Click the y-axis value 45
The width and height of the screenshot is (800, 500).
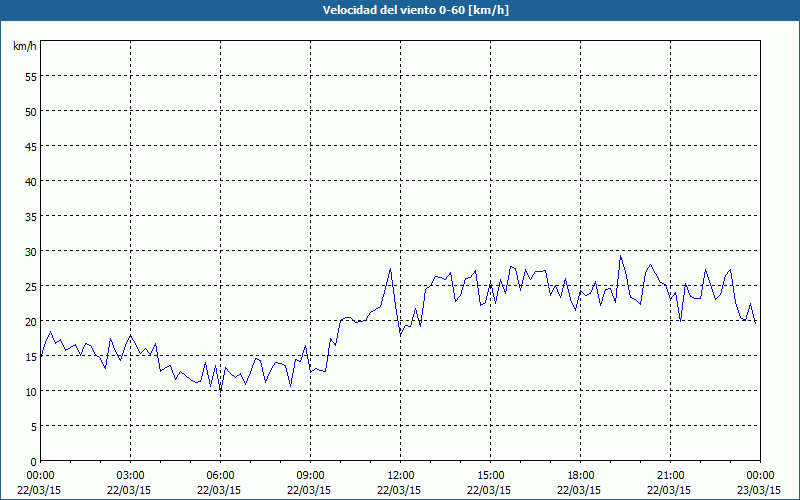pyautogui.click(x=31, y=146)
